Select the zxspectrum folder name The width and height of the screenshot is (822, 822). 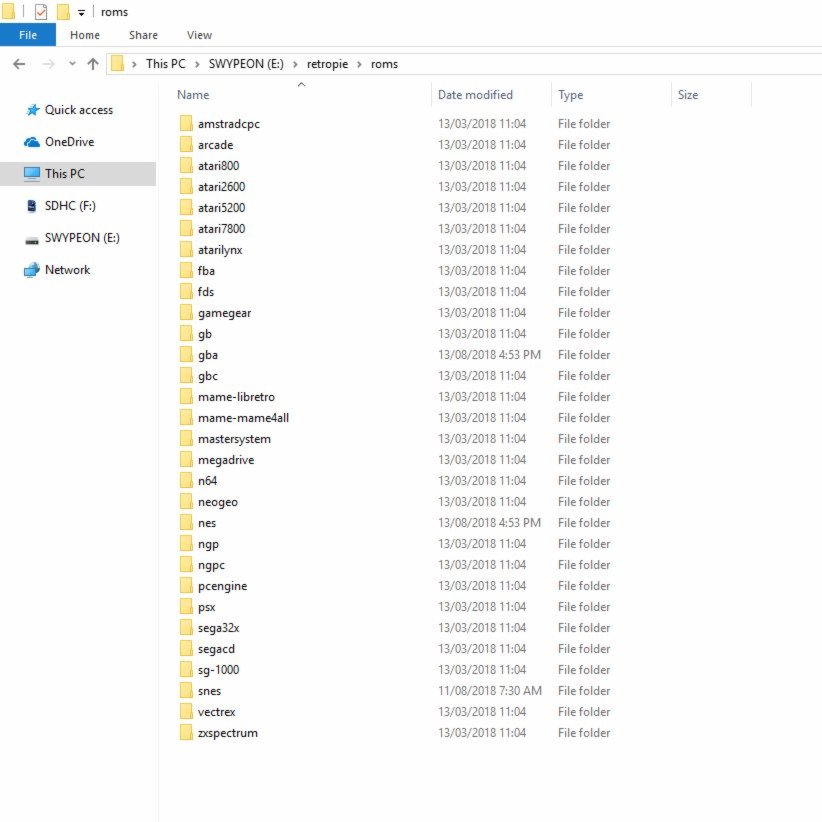click(x=228, y=733)
